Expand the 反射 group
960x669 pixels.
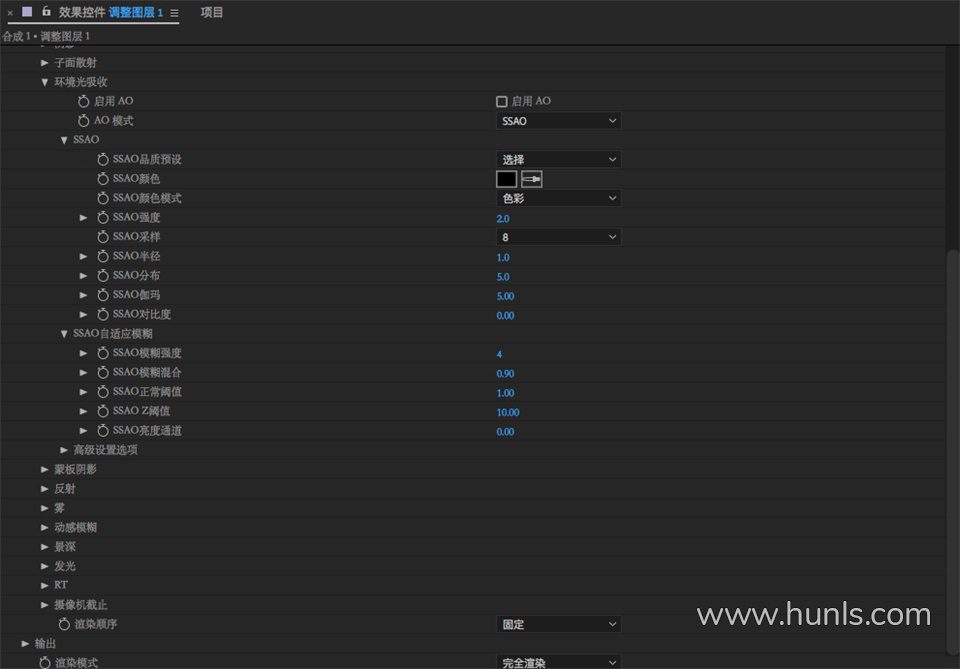pos(45,488)
